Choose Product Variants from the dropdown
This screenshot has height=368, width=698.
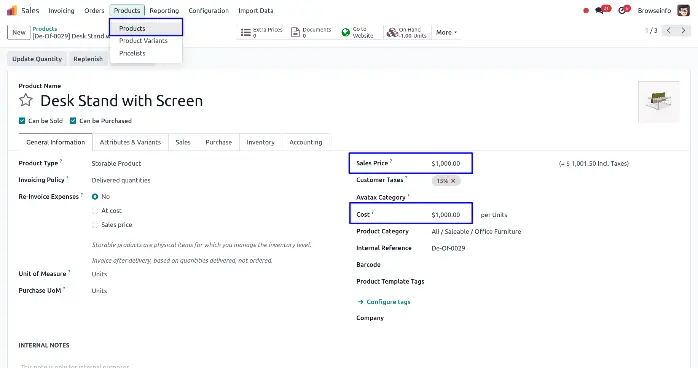pos(143,40)
